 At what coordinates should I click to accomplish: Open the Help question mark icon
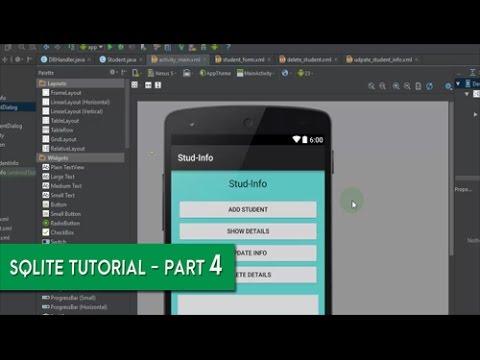(x=228, y=47)
